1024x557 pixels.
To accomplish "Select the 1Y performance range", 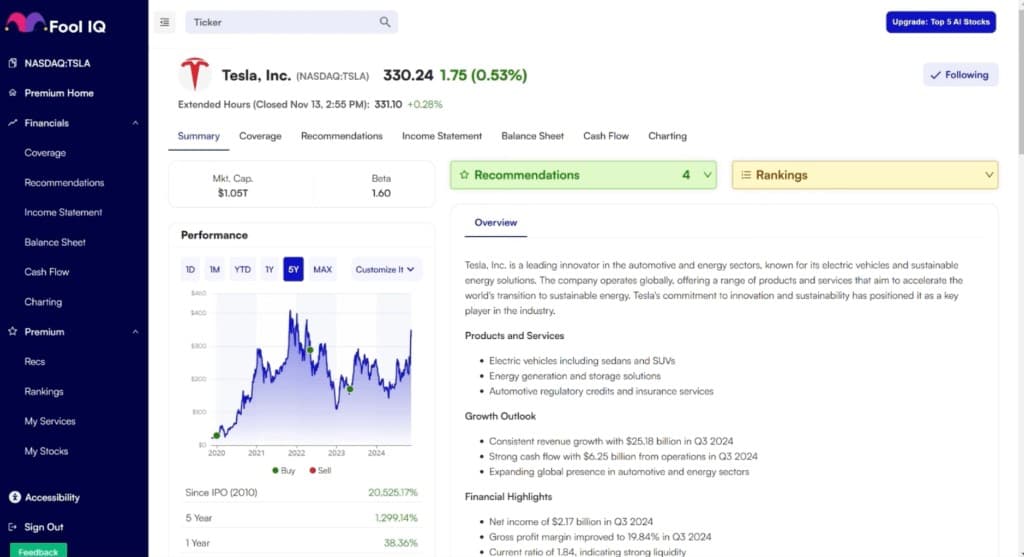I will point(269,269).
